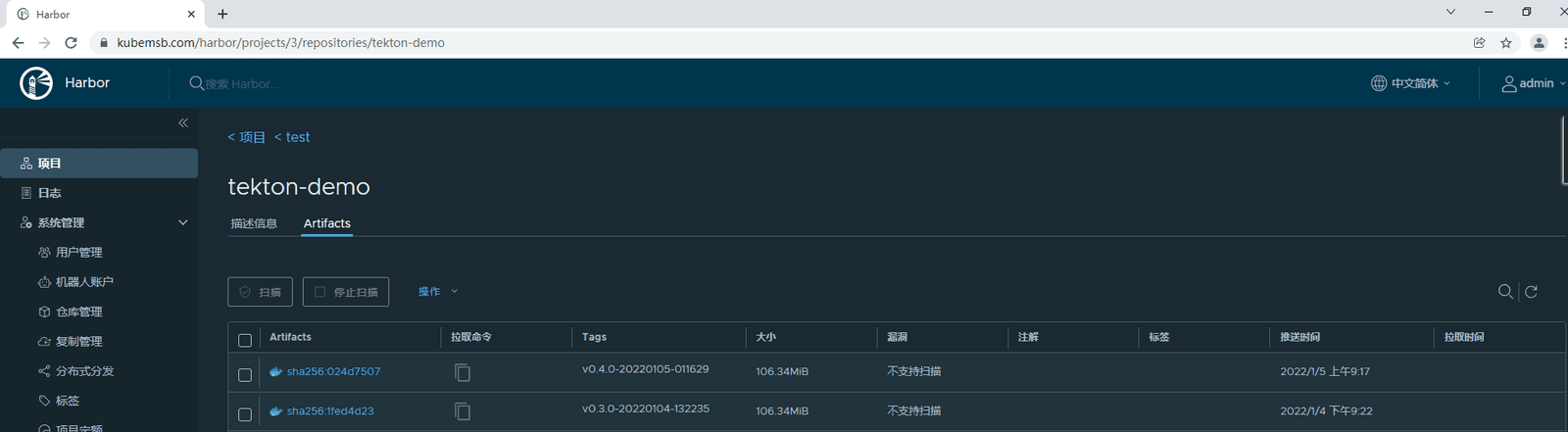The height and width of the screenshot is (432, 1568).
Task: Open a new browser tab
Action: point(222,14)
